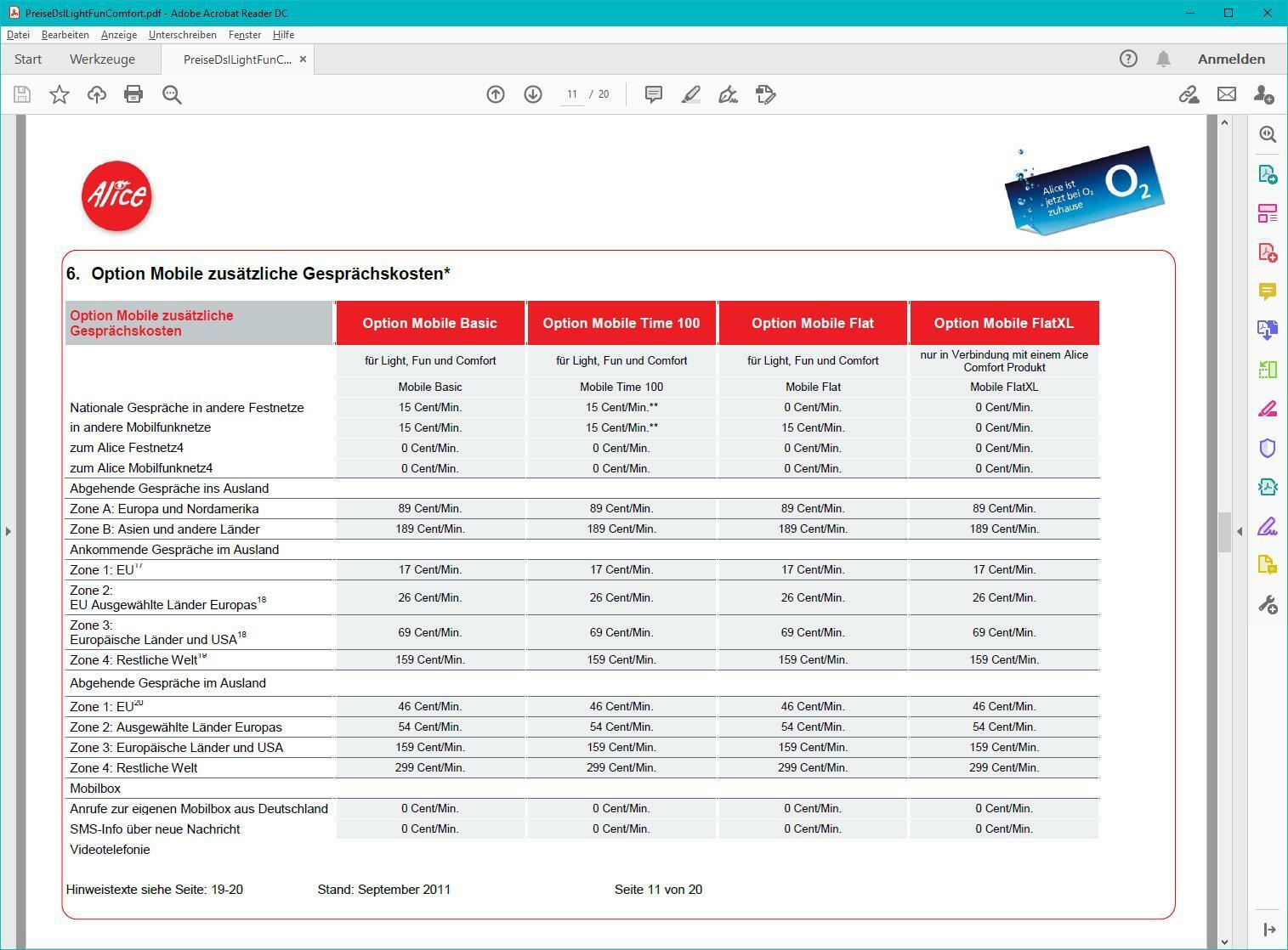Screen dimensions: 1288x950
Task: Click the Save file icon
Action: [x=22, y=94]
